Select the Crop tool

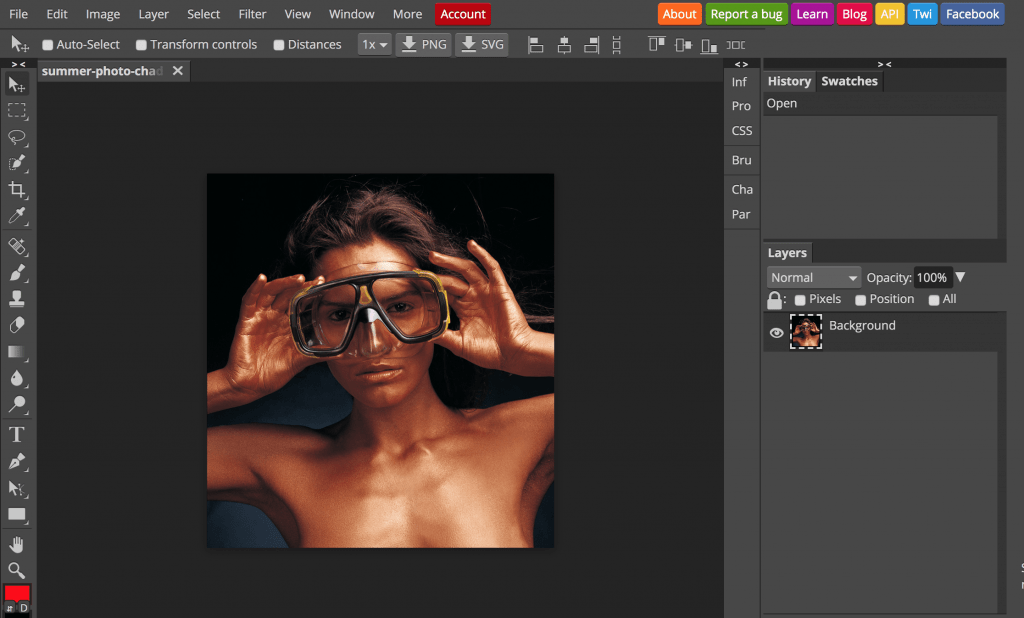17,190
